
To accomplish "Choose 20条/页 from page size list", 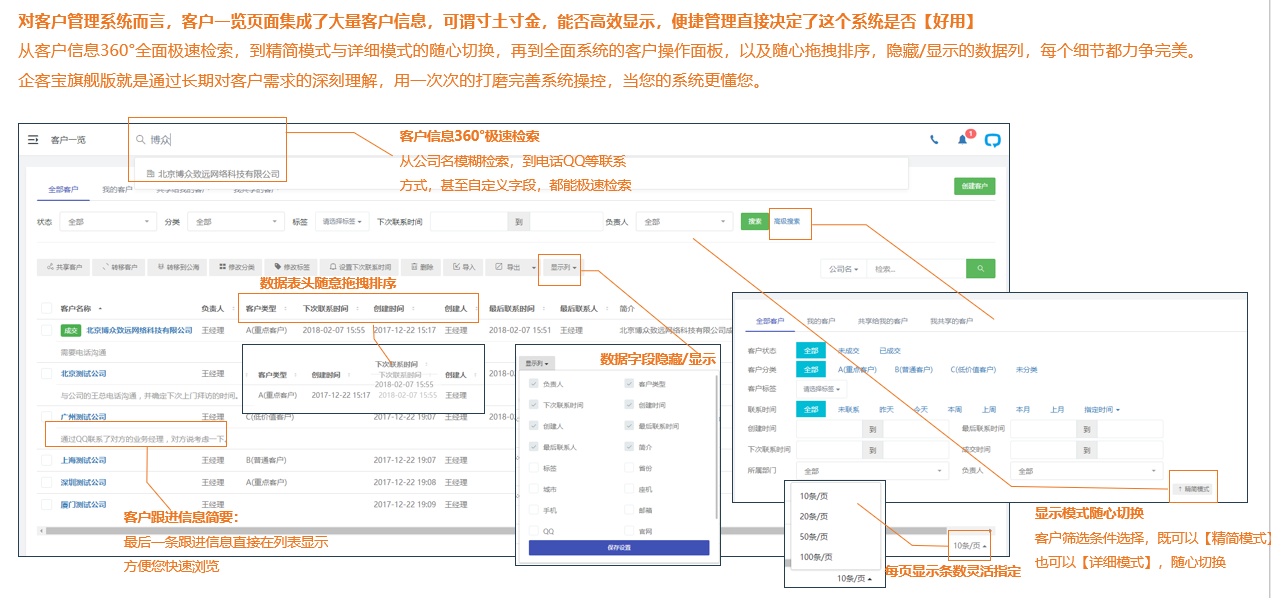I will tap(813, 516).
